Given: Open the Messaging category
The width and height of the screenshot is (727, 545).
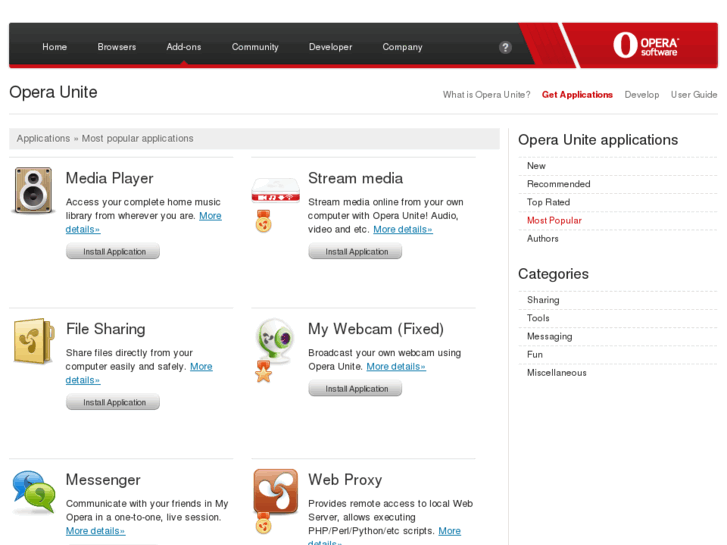Looking at the screenshot, I should [549, 336].
